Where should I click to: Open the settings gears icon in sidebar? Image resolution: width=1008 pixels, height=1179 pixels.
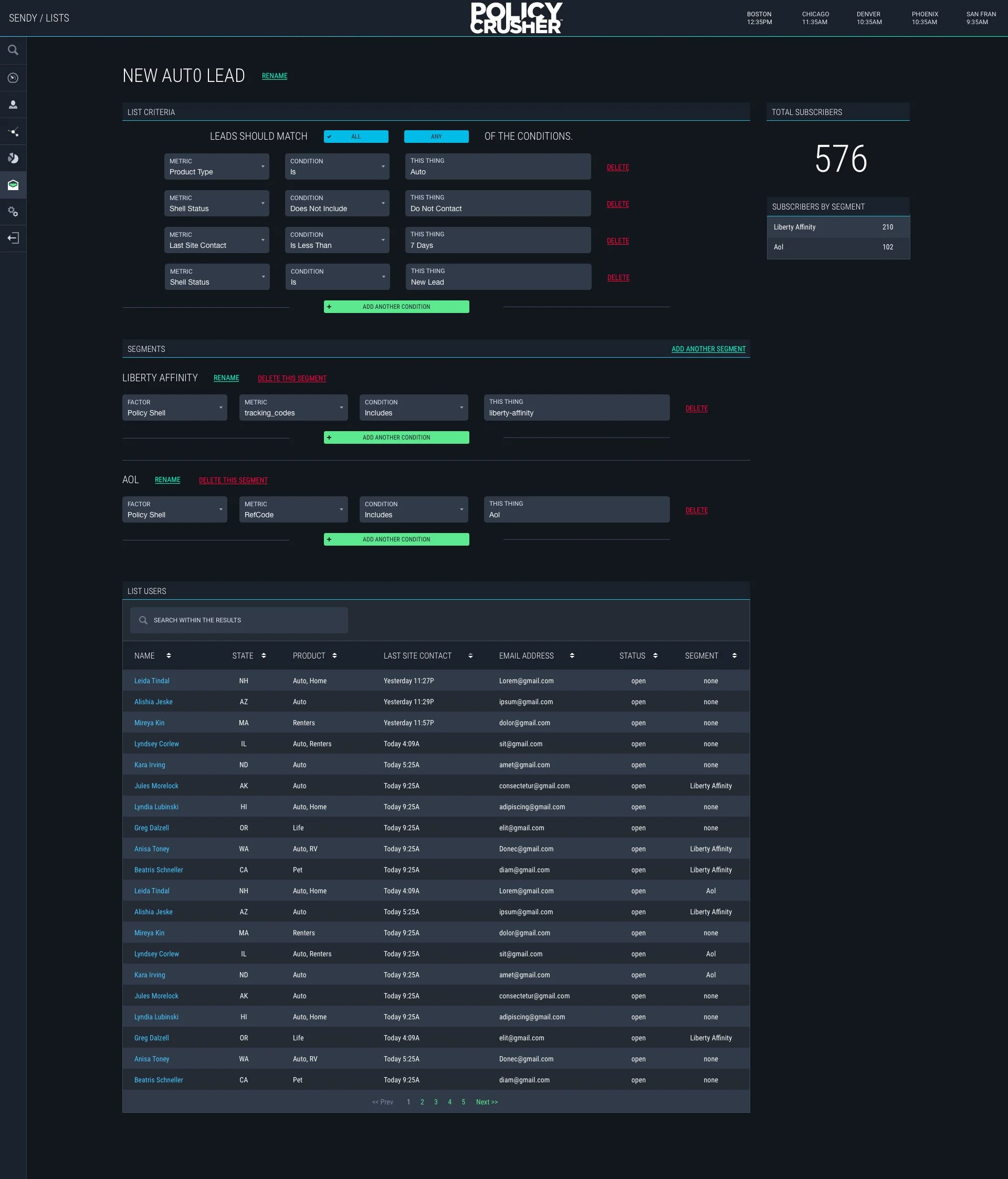pos(13,212)
